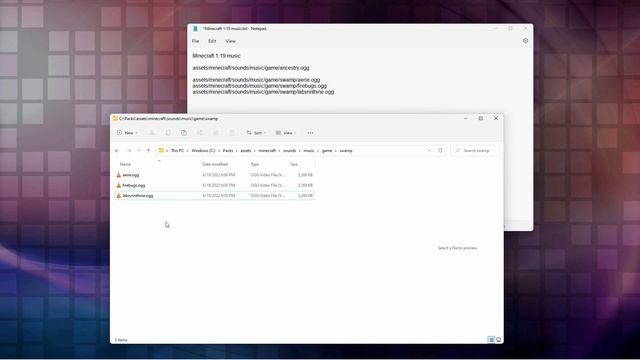The width and height of the screenshot is (640, 360).
Task: Expand the address bar history dropdown
Action: [x=429, y=151]
